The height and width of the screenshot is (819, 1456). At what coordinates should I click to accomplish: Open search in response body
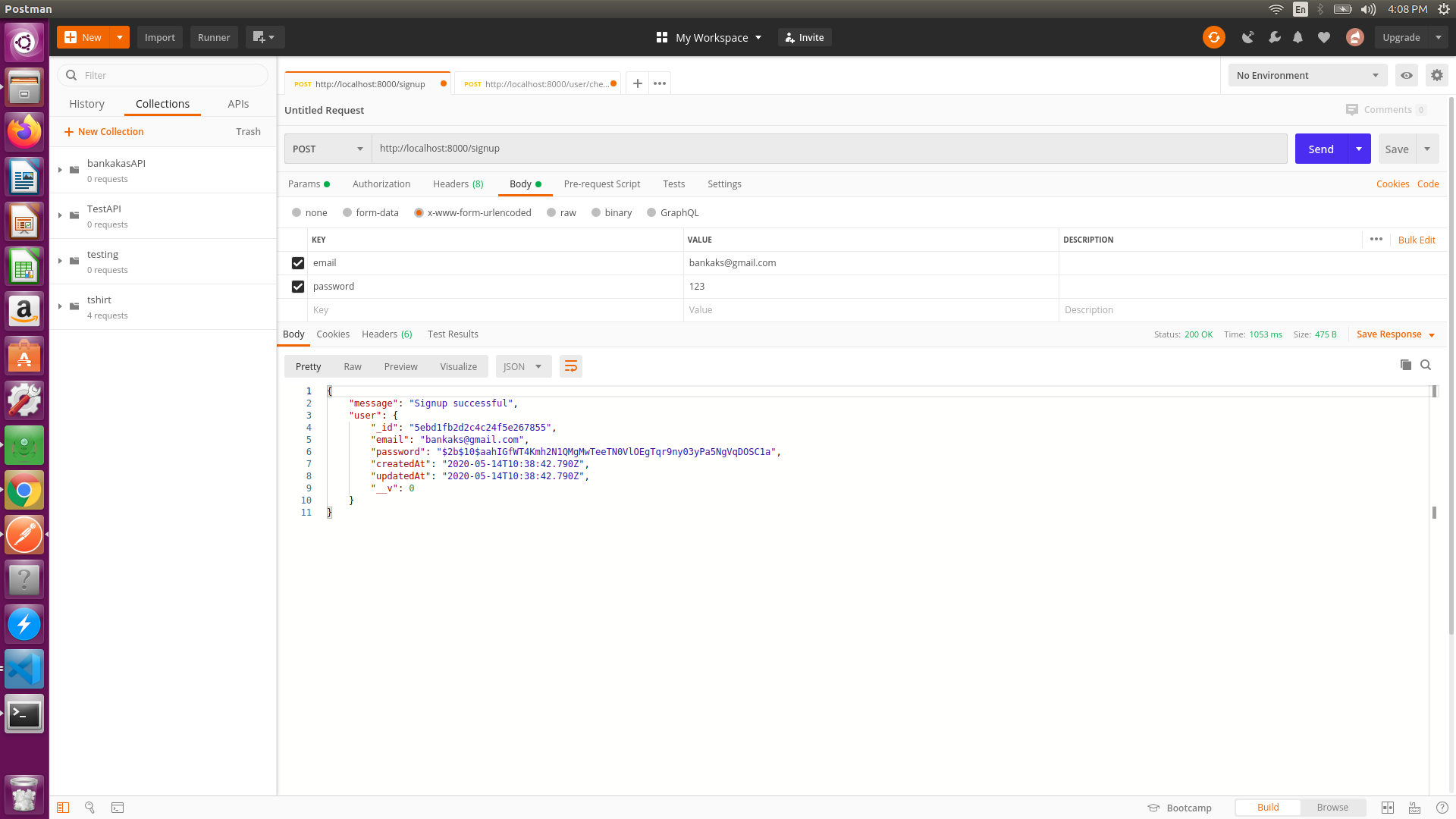pyautogui.click(x=1426, y=366)
